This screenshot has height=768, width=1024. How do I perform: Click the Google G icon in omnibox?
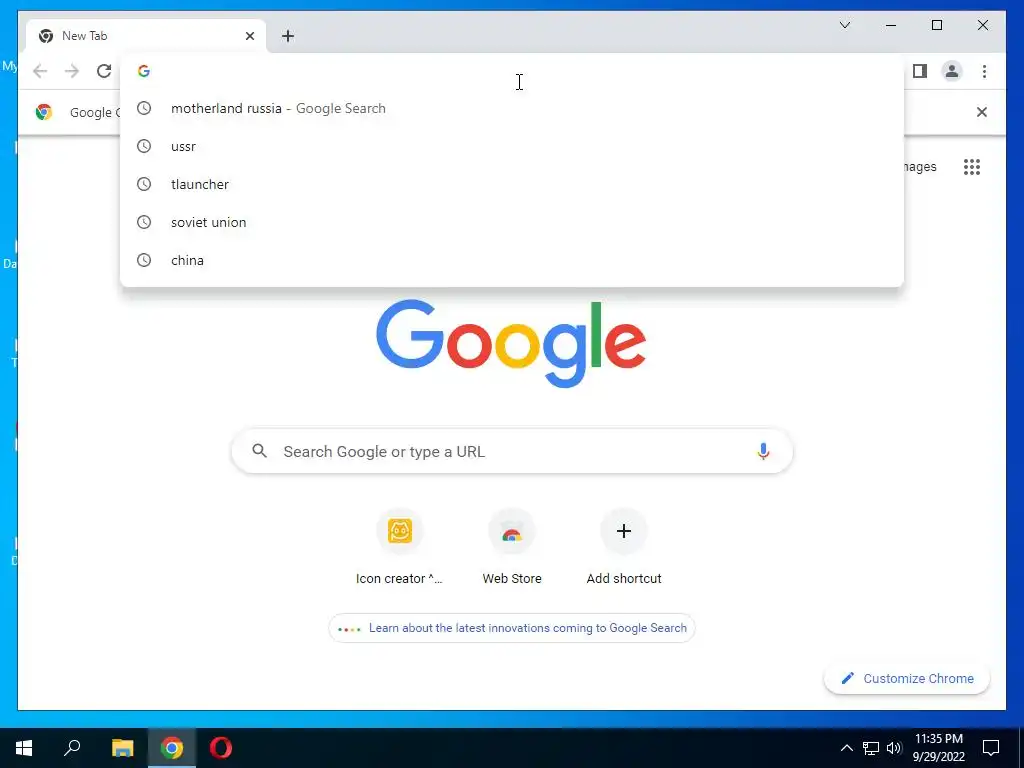click(x=144, y=71)
